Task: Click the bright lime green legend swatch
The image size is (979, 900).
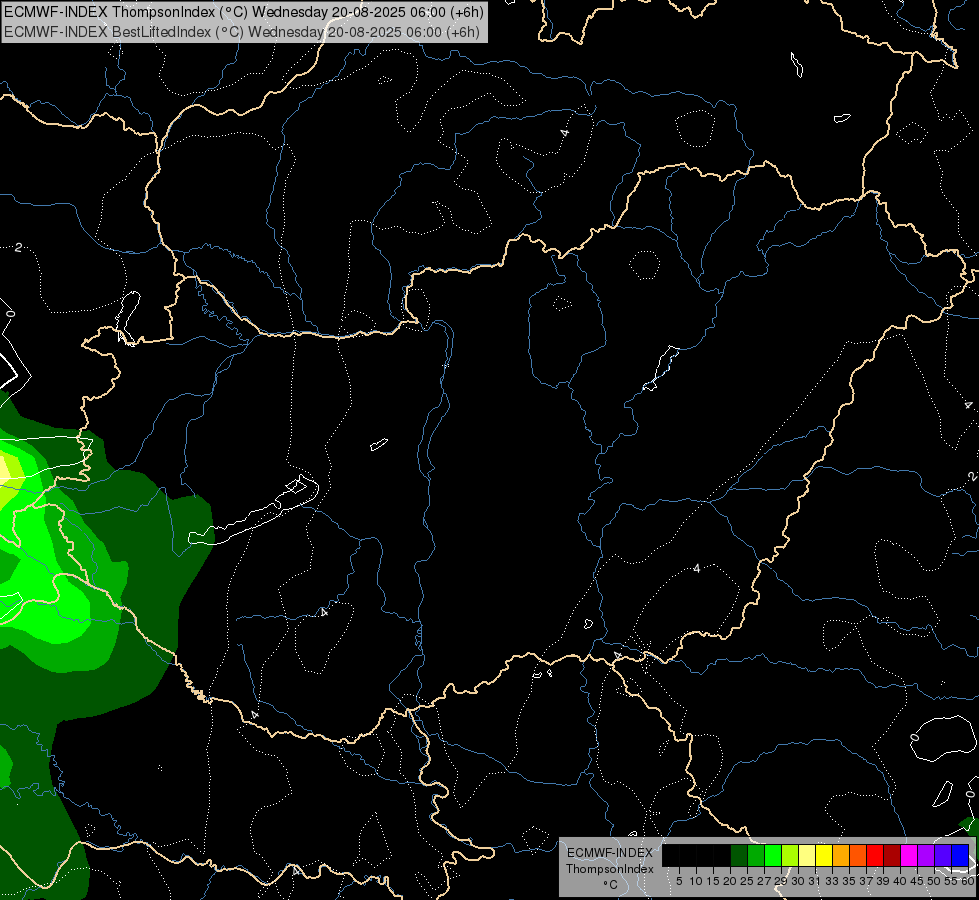Action: [773, 855]
